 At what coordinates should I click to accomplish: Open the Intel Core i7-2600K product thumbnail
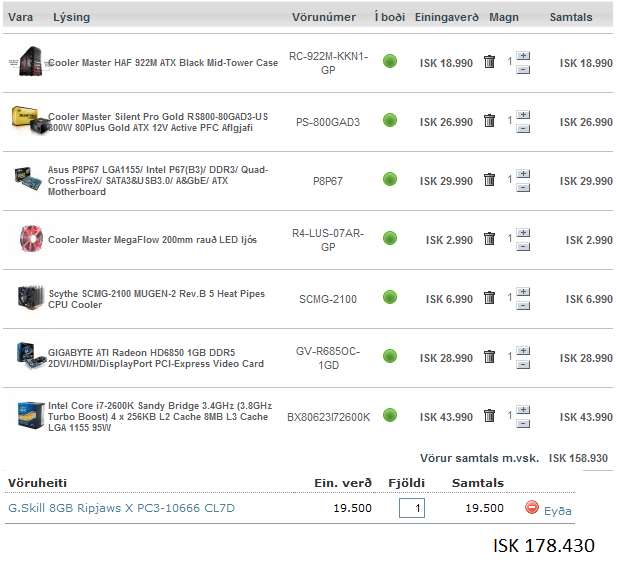[x=27, y=416]
